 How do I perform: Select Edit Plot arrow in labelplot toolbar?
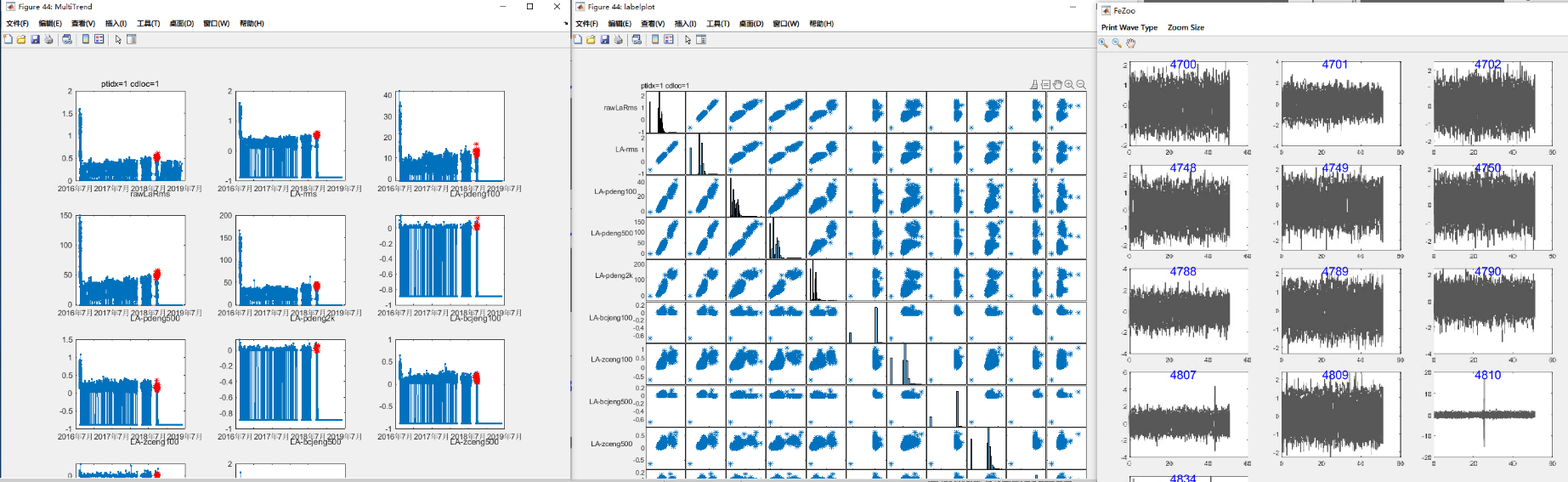pyautogui.click(x=688, y=39)
